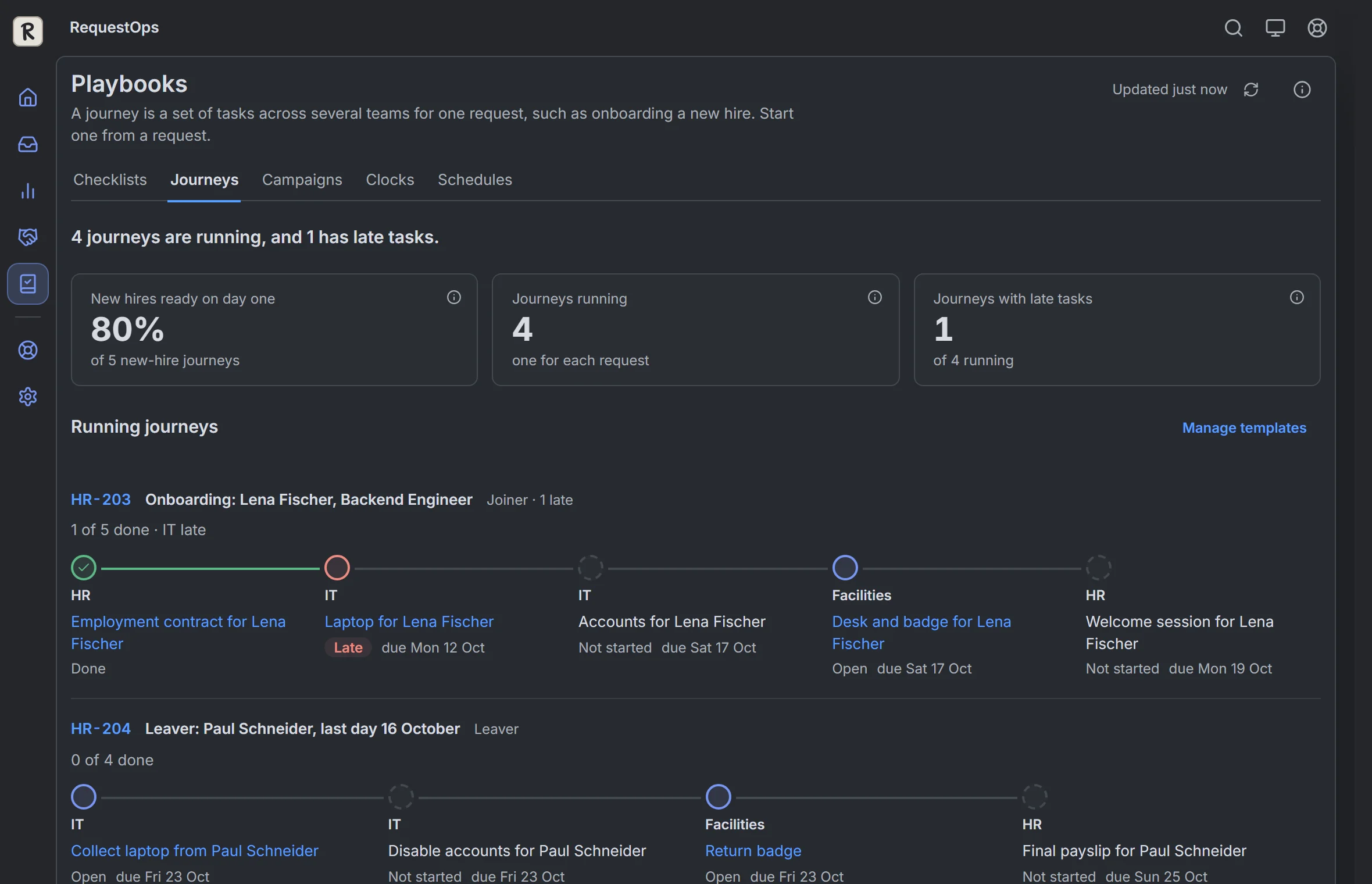This screenshot has width=1372, height=884.
Task: Show info for Journeys with late tasks
Action: coord(1297,297)
